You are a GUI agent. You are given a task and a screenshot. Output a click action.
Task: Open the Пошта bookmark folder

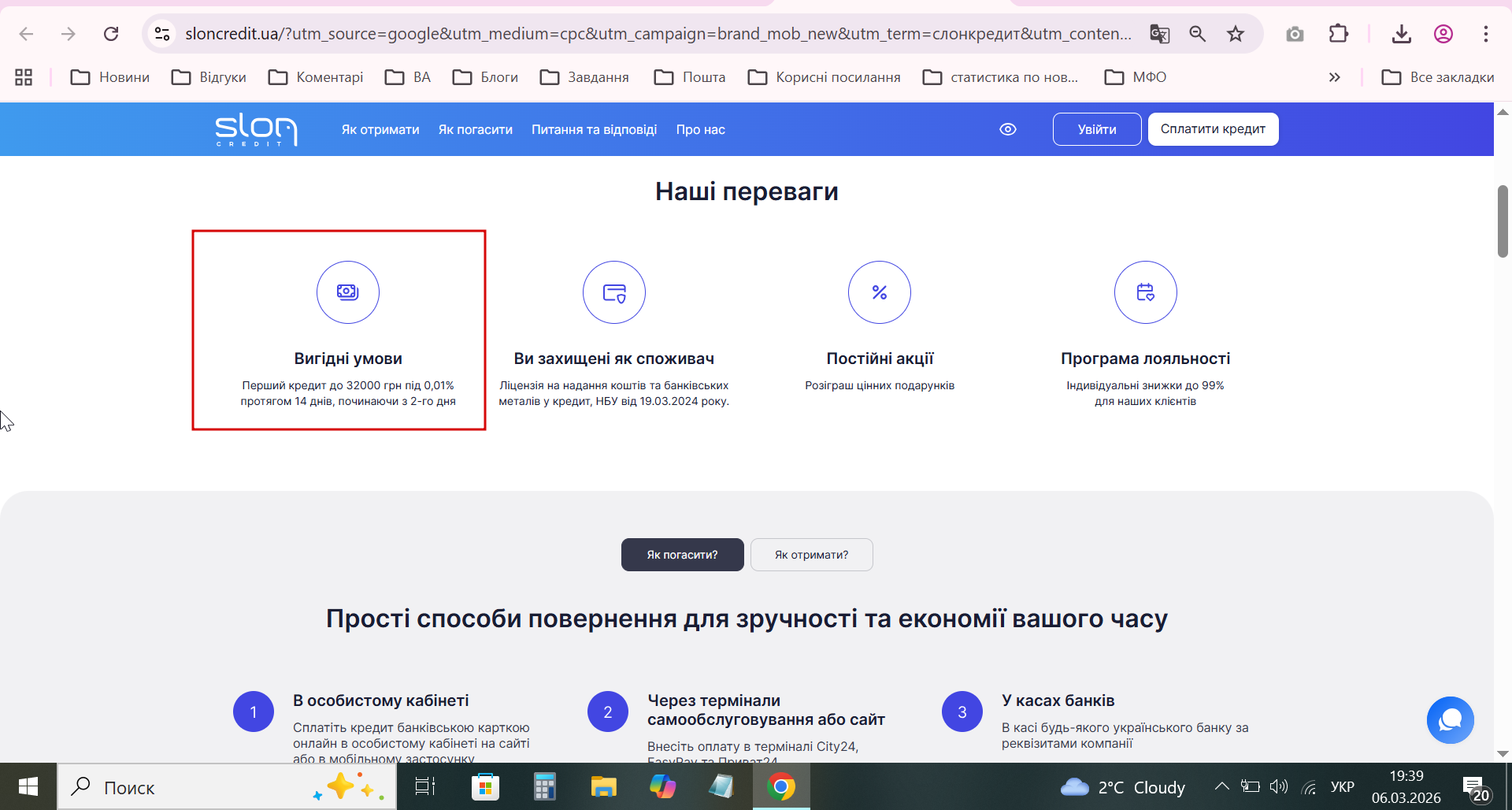click(x=690, y=77)
